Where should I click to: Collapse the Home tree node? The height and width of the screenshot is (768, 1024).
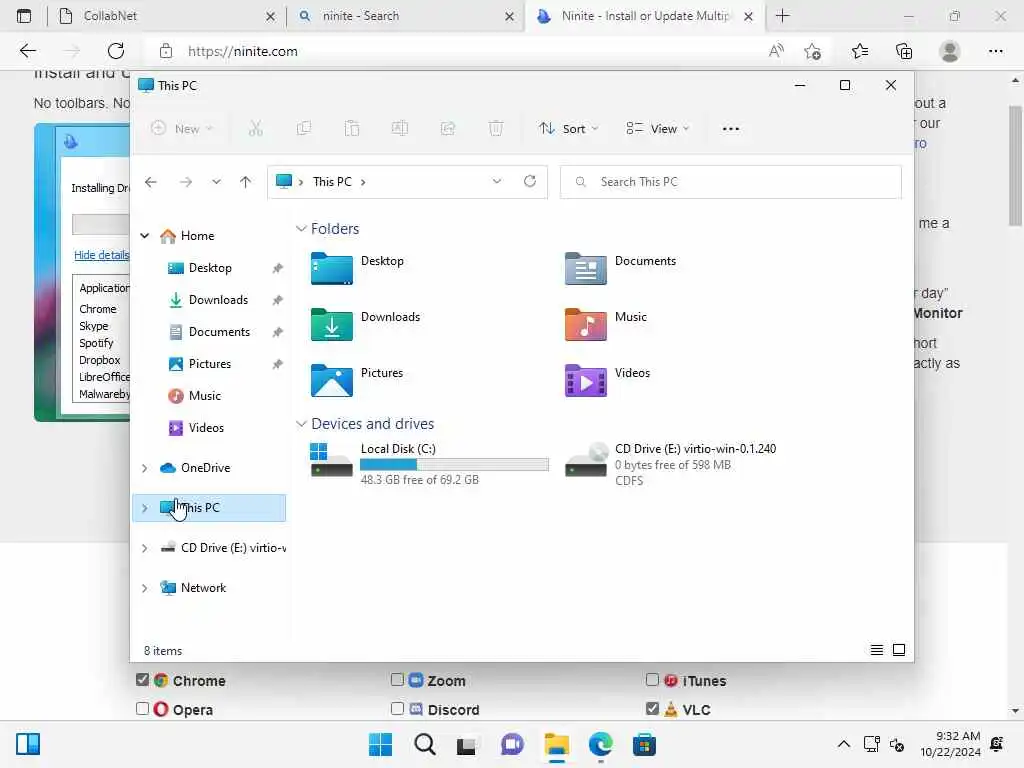[x=145, y=236]
